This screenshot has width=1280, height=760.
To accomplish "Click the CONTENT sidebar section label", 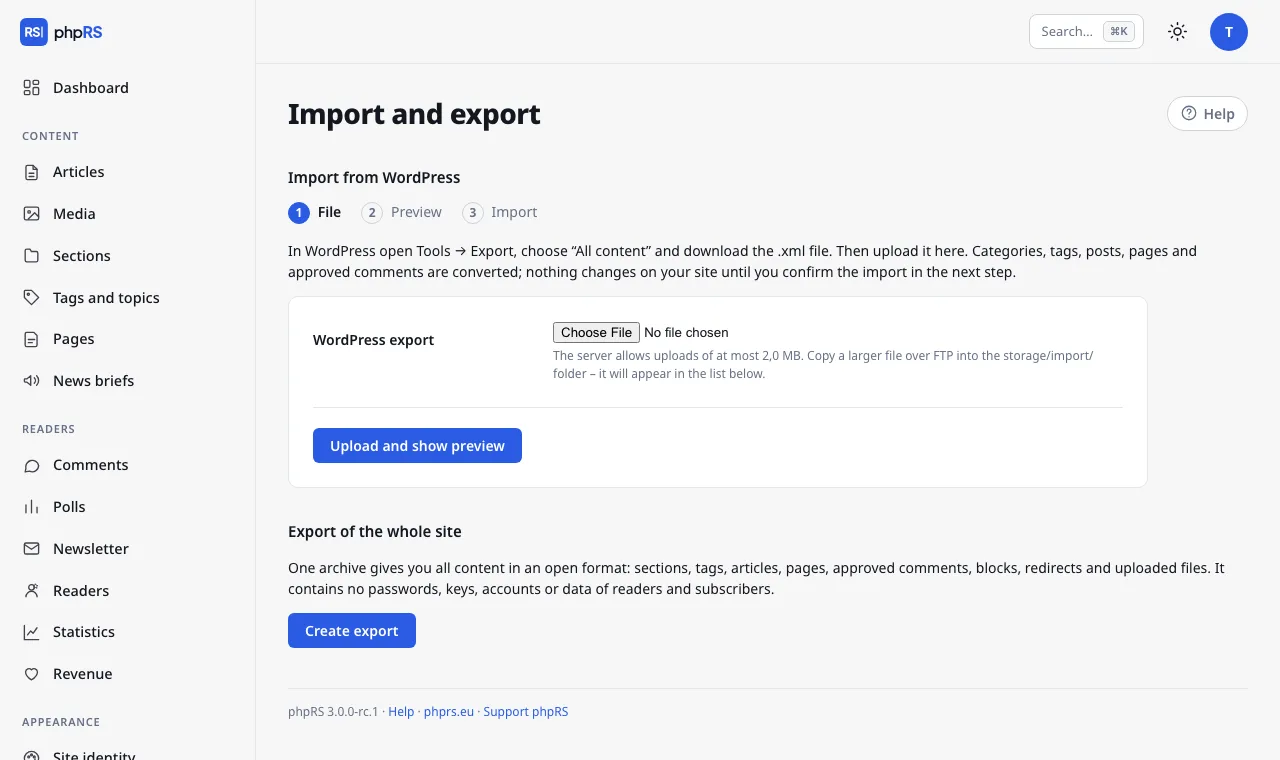I will coord(50,136).
